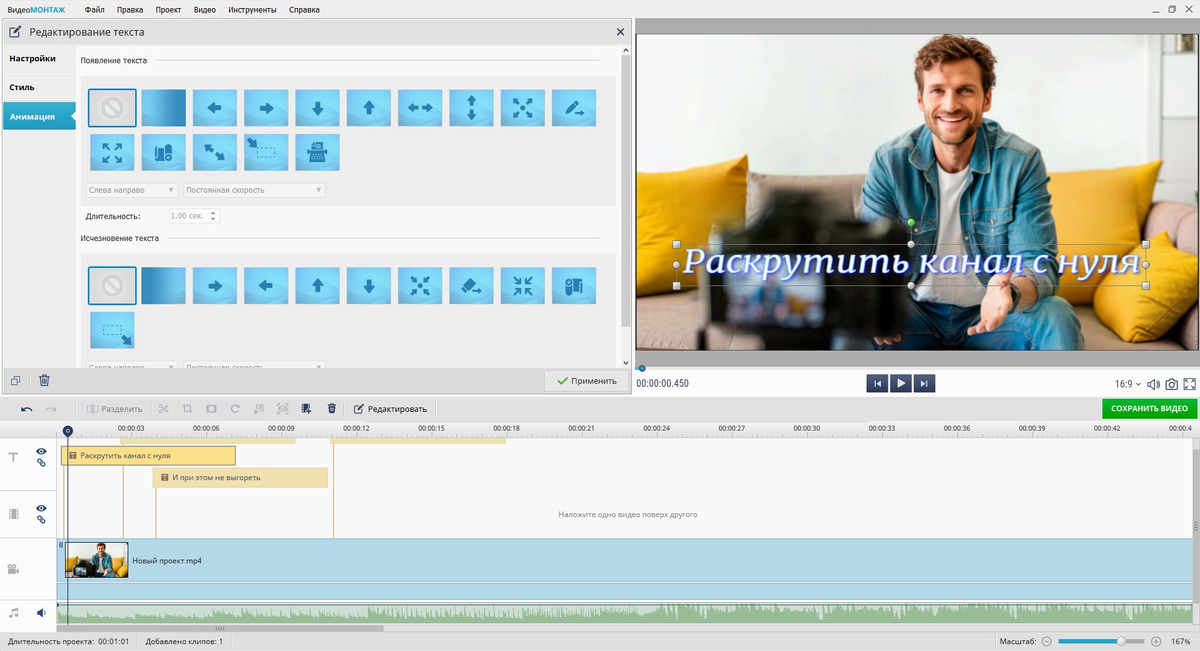Toggle visibility eye of overlay video track
The height and width of the screenshot is (651, 1200).
click(x=41, y=508)
